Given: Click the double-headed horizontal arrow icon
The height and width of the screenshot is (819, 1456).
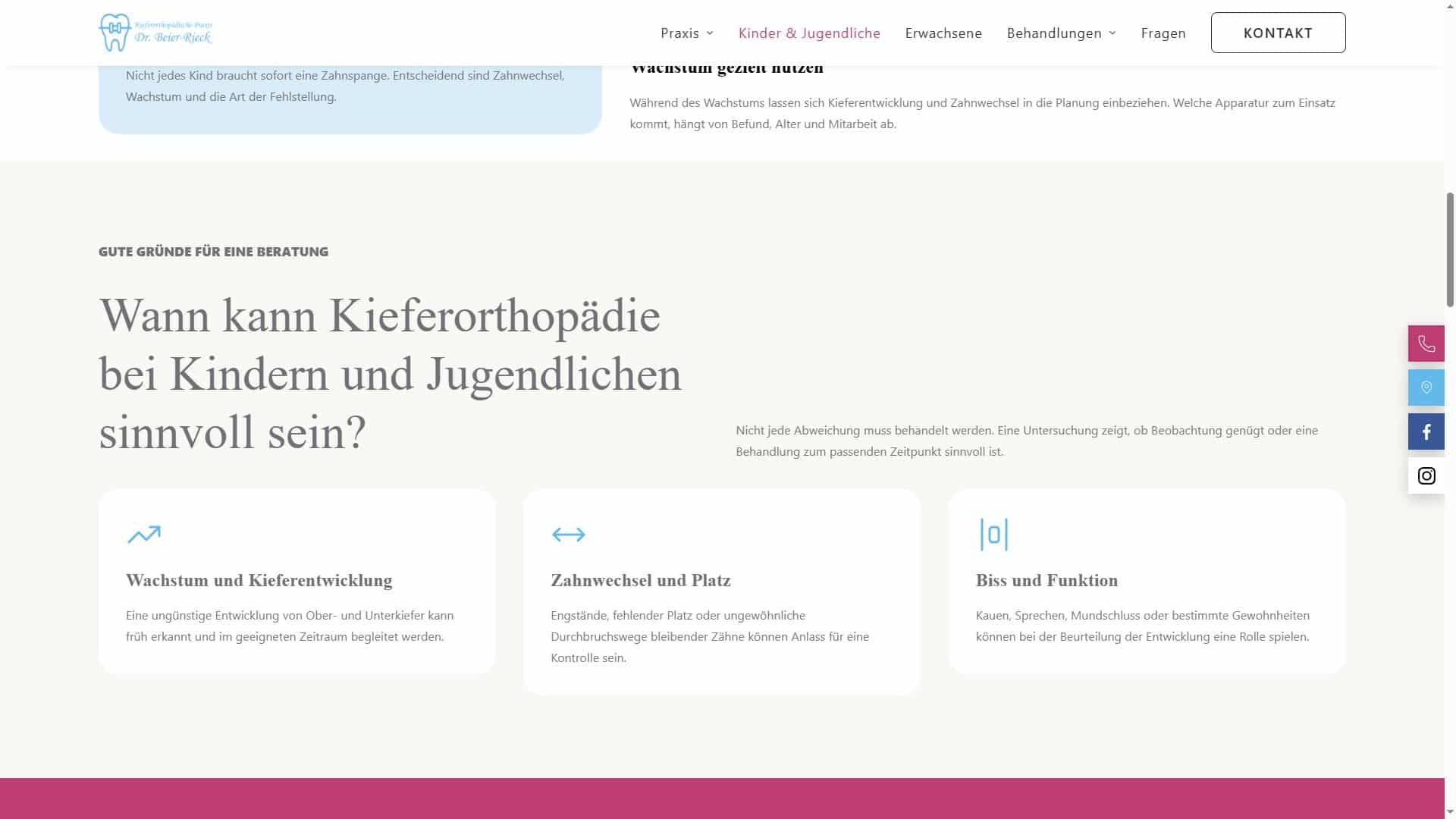Looking at the screenshot, I should [569, 535].
